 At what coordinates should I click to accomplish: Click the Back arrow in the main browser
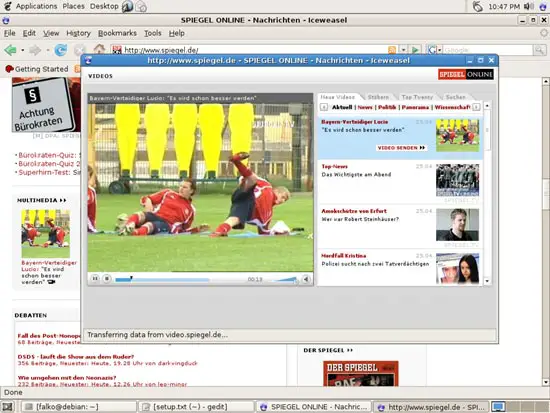[x=11, y=50]
